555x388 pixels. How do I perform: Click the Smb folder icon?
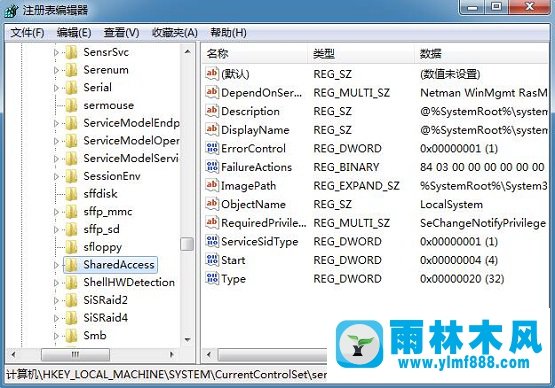pyautogui.click(x=71, y=336)
